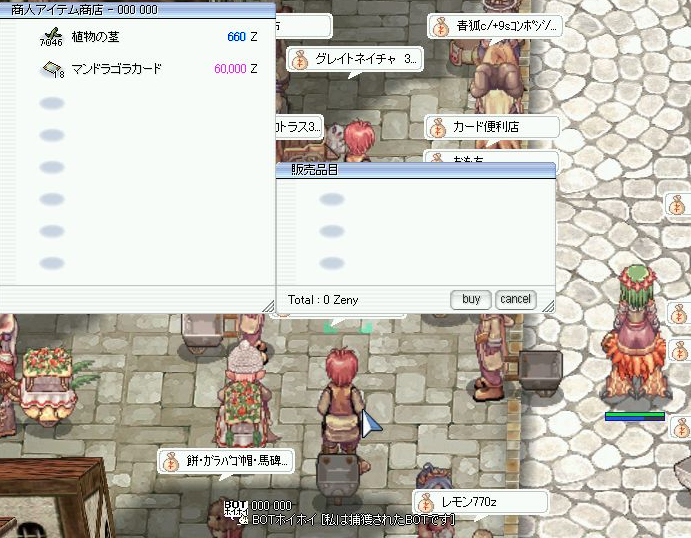Click the マンドラゴラカード item name
691x538 pixels.
click(116, 69)
